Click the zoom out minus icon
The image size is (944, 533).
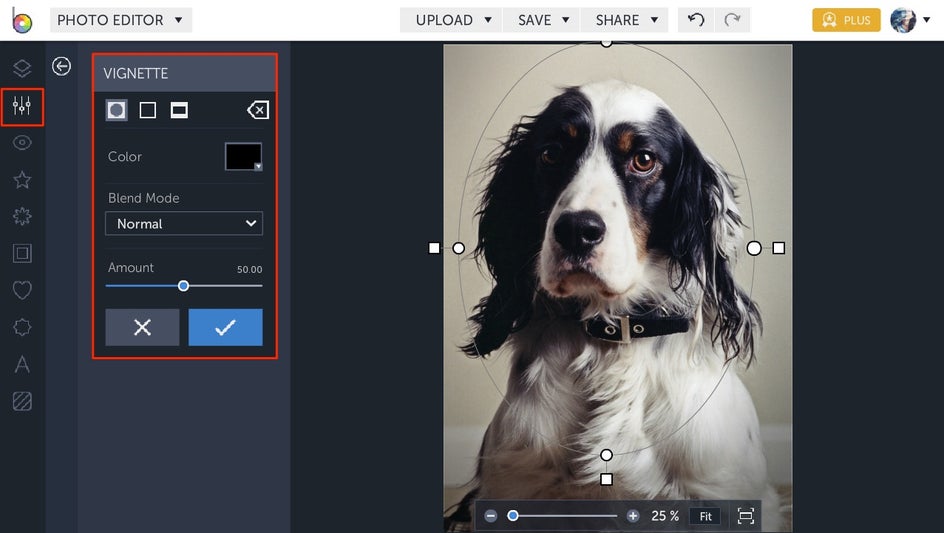click(x=491, y=516)
